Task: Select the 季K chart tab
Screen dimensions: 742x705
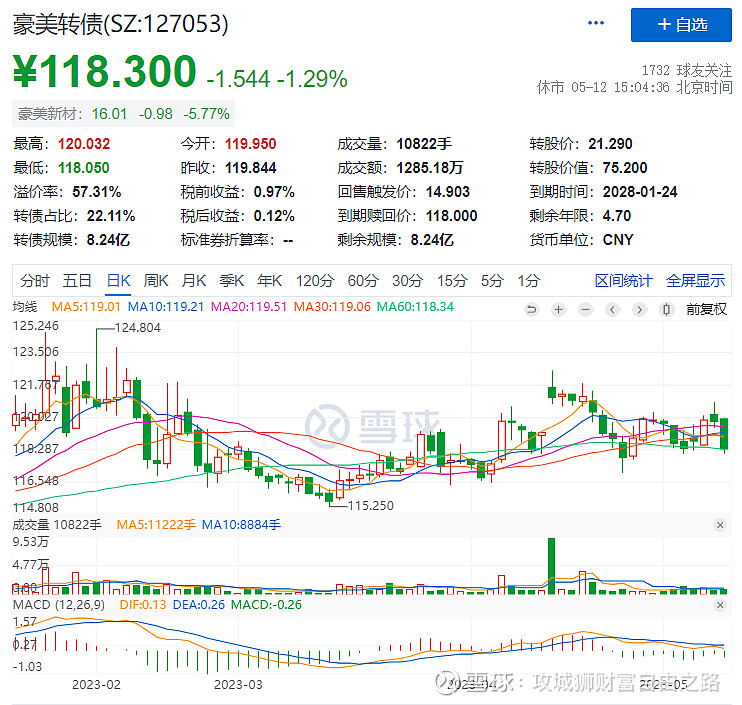Action: 231,281
